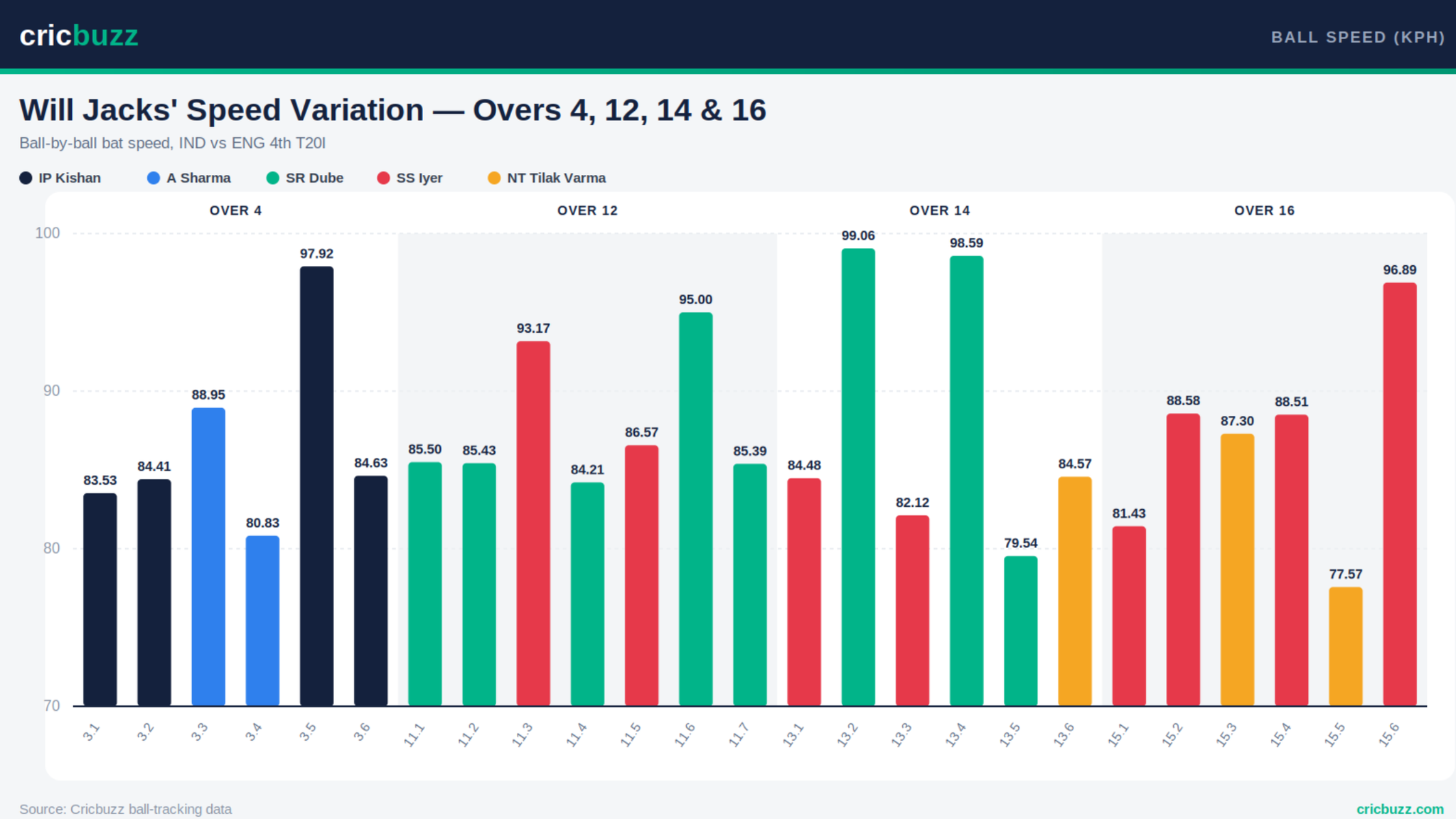Viewport: 1456px width, 819px height.
Task: Click the '88.95' value label
Action: tap(208, 395)
